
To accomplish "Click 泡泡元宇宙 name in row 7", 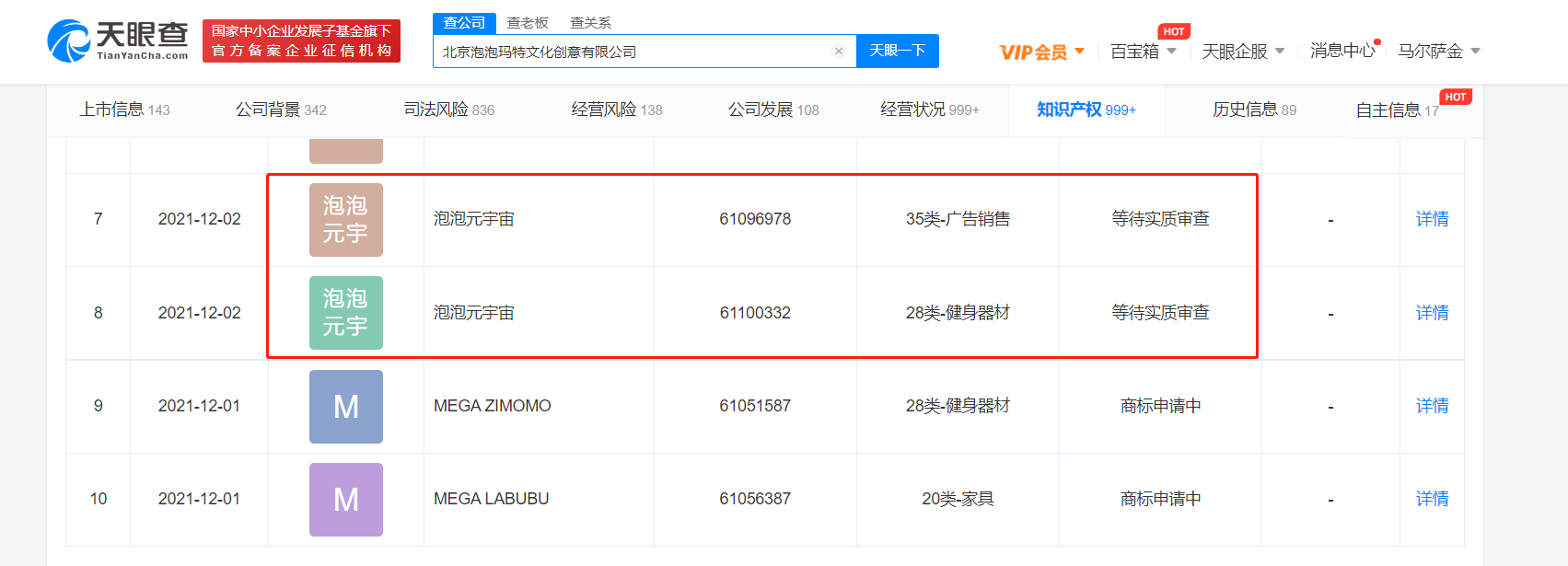I will [474, 219].
